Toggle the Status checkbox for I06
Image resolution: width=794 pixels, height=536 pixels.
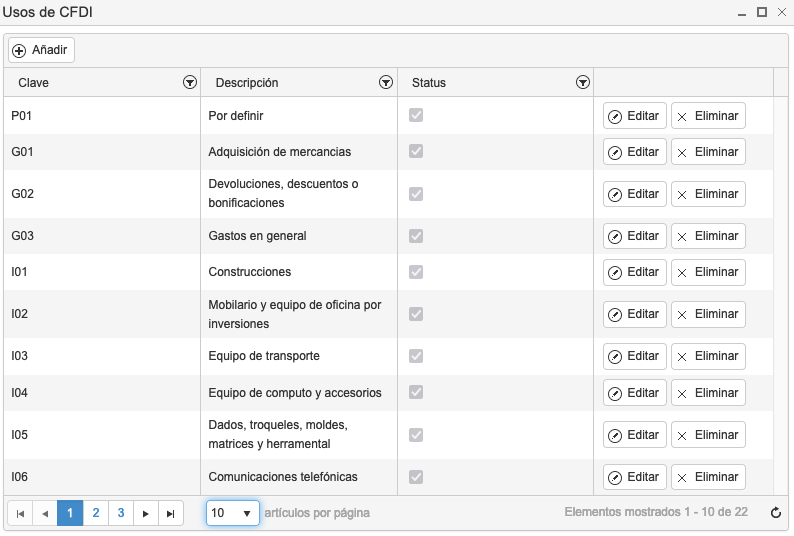(416, 477)
